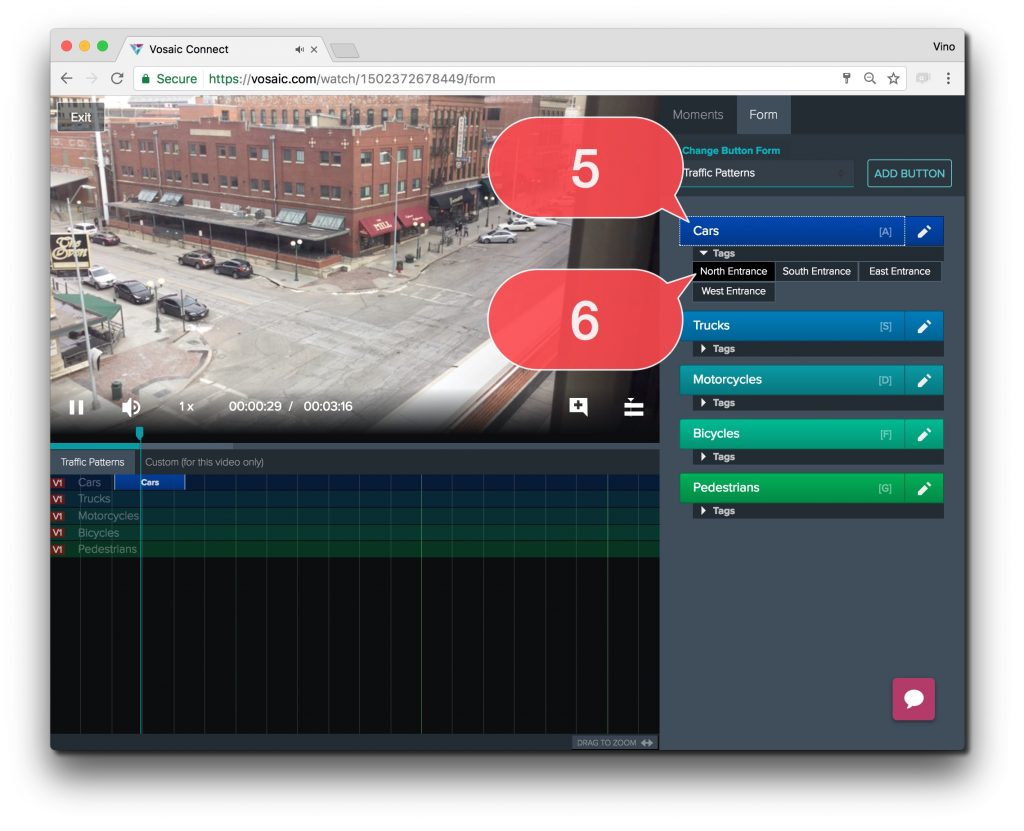Screen dimensions: 1024x831
Task: Click the V1 badge on Motorcycles row
Action: [x=57, y=516]
